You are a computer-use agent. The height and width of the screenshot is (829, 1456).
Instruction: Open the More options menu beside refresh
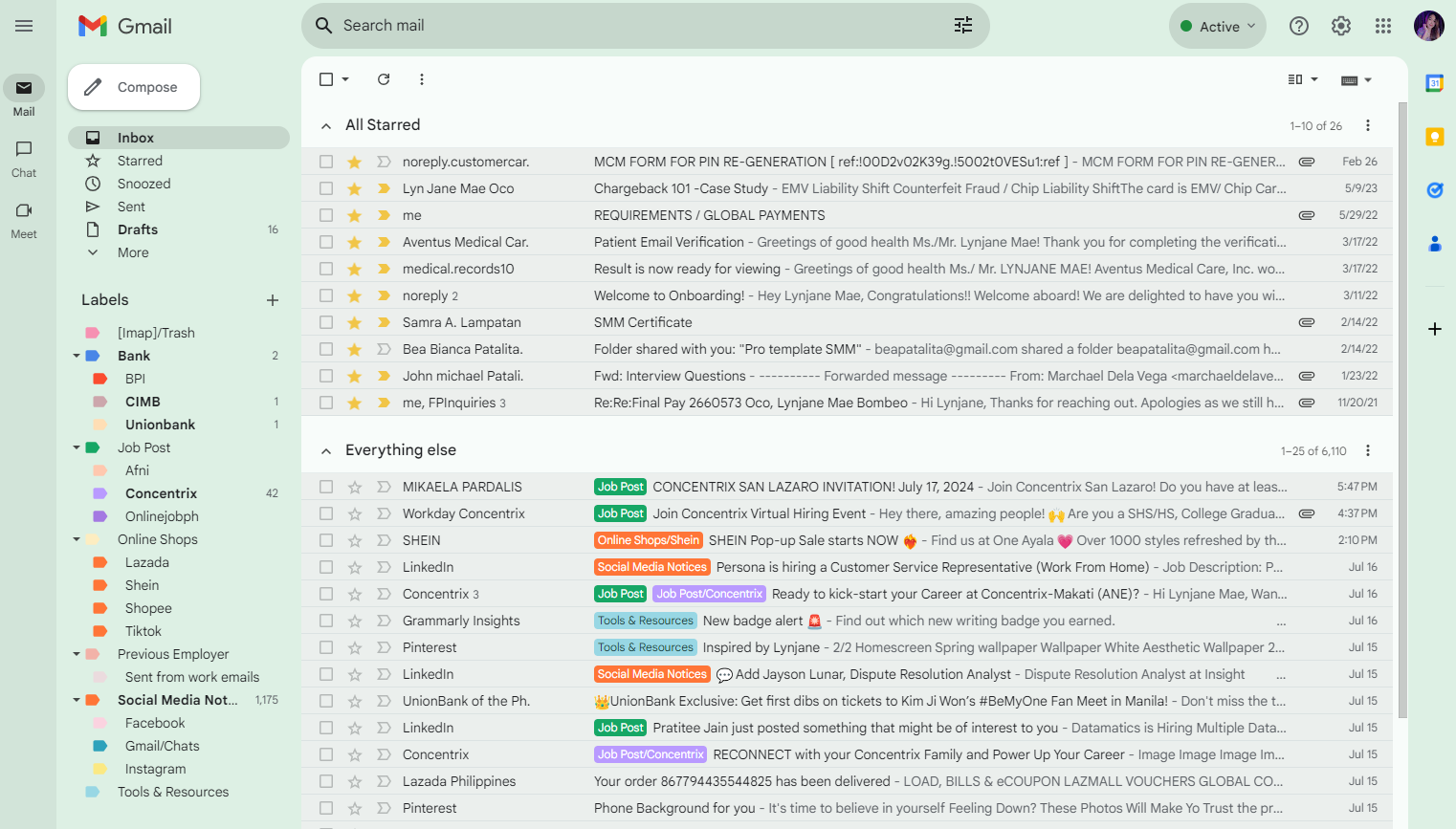(x=422, y=79)
